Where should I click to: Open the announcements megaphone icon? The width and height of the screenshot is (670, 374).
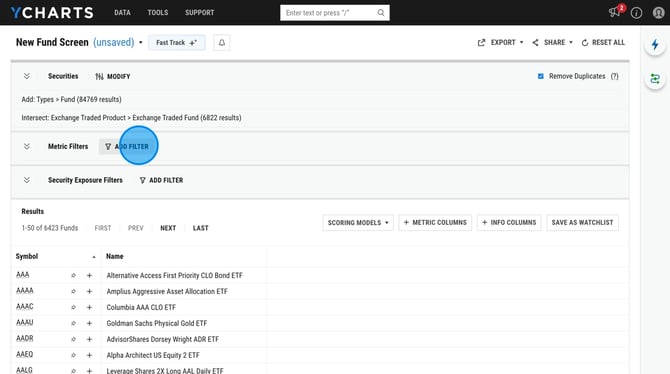614,12
